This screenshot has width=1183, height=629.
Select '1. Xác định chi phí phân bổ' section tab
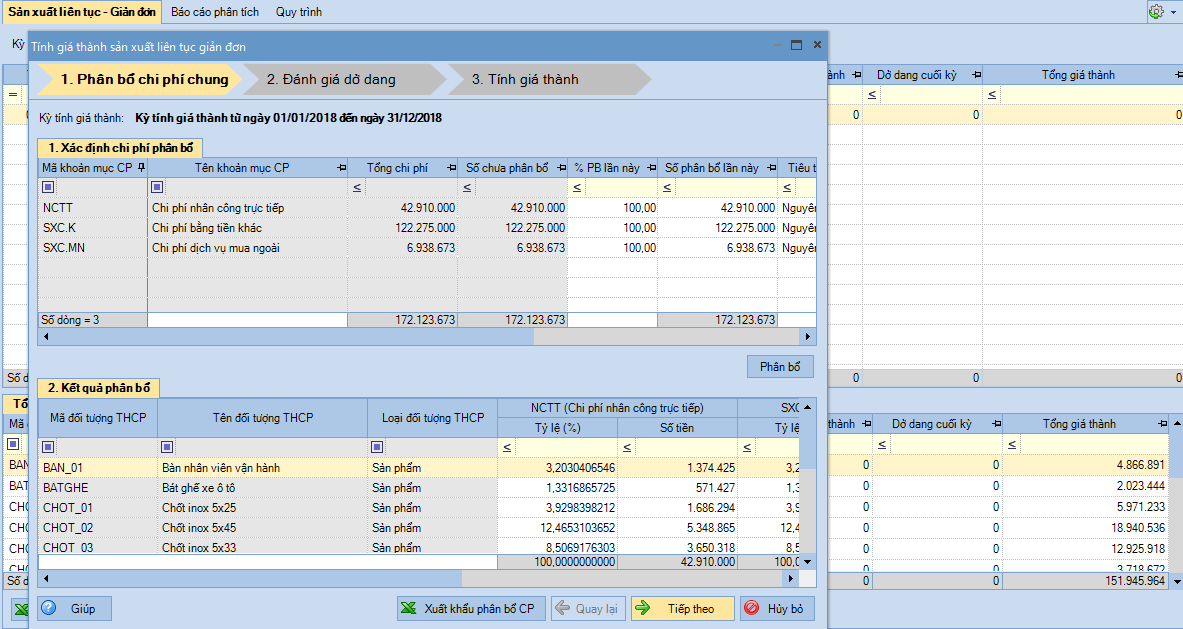(x=121, y=148)
